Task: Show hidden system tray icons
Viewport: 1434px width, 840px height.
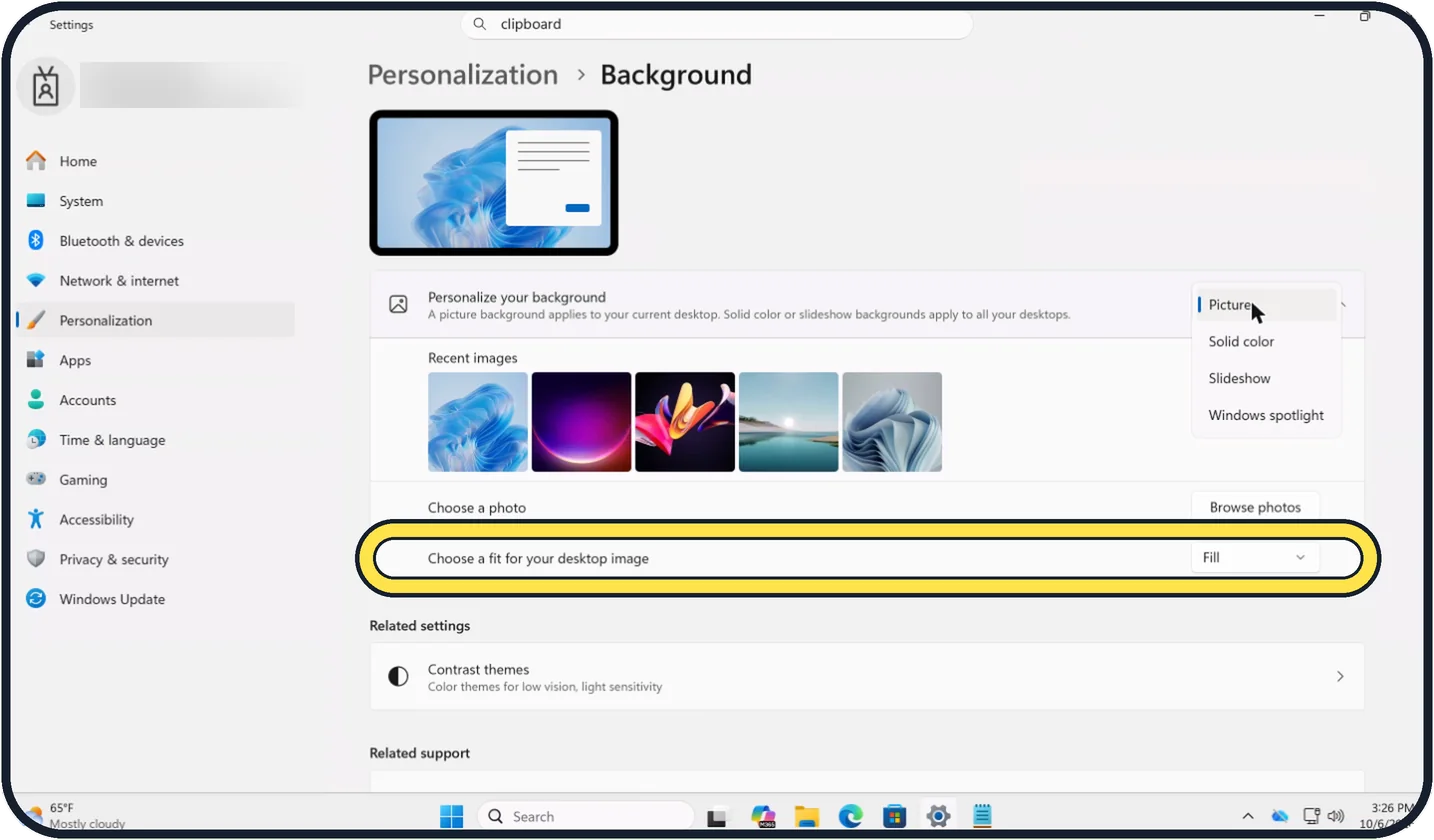Action: point(1248,816)
